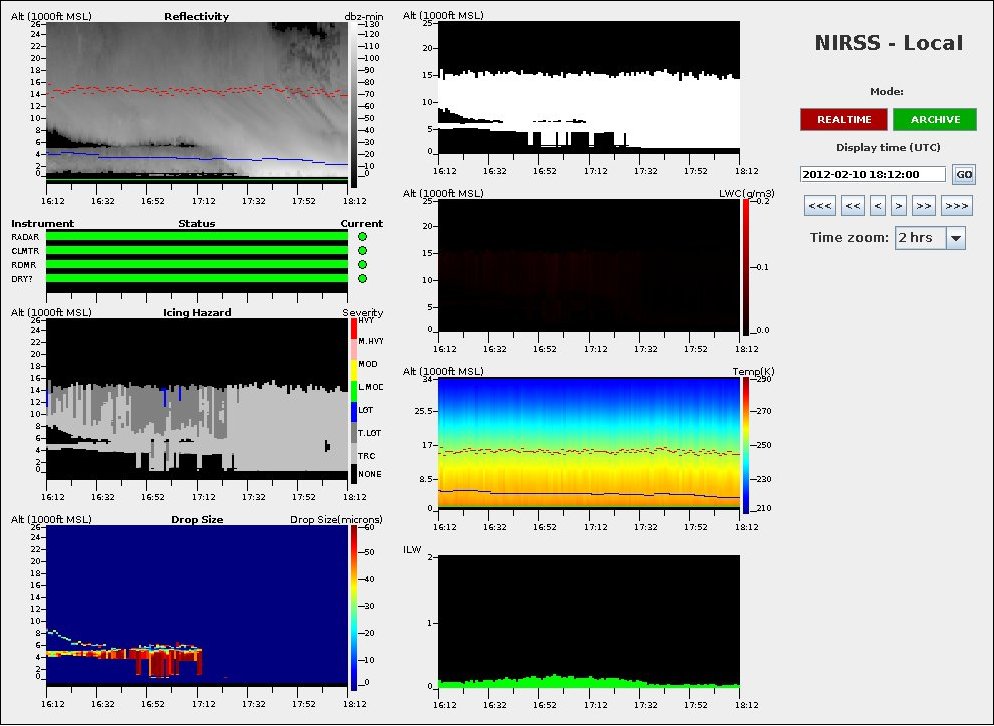This screenshot has width=994, height=726.
Task: Step forward with the single-right arrow
Action: [899, 207]
